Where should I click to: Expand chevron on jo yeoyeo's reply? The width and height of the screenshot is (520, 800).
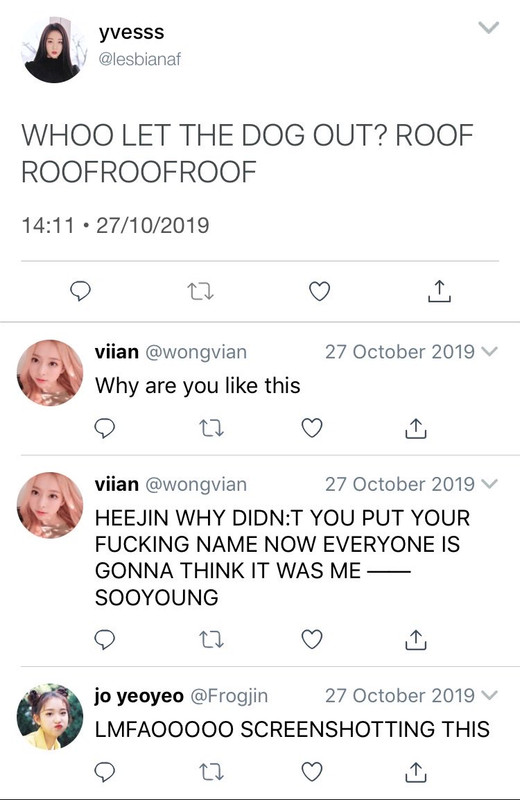[489, 695]
